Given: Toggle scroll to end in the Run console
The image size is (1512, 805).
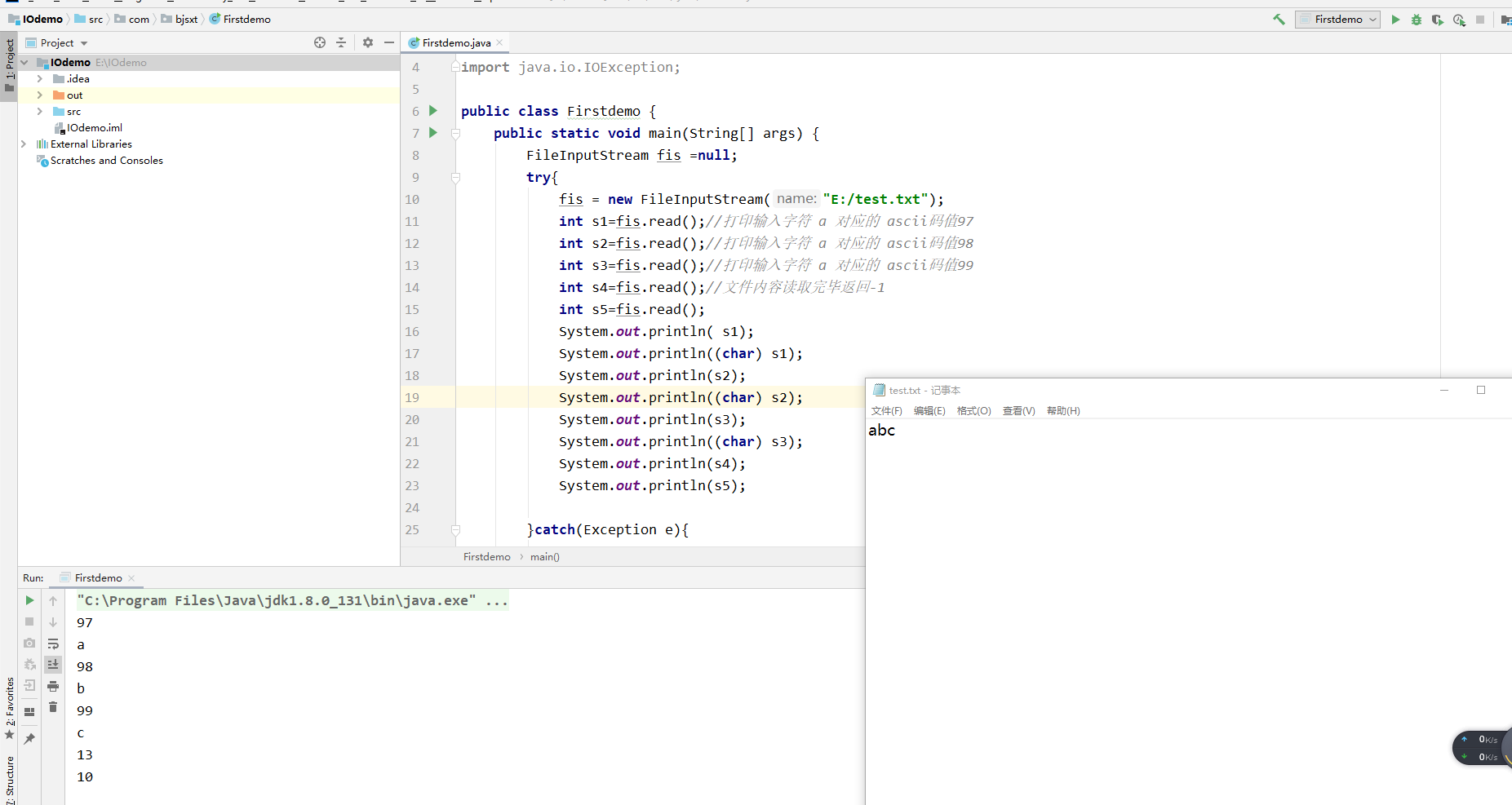Looking at the screenshot, I should click(x=53, y=665).
